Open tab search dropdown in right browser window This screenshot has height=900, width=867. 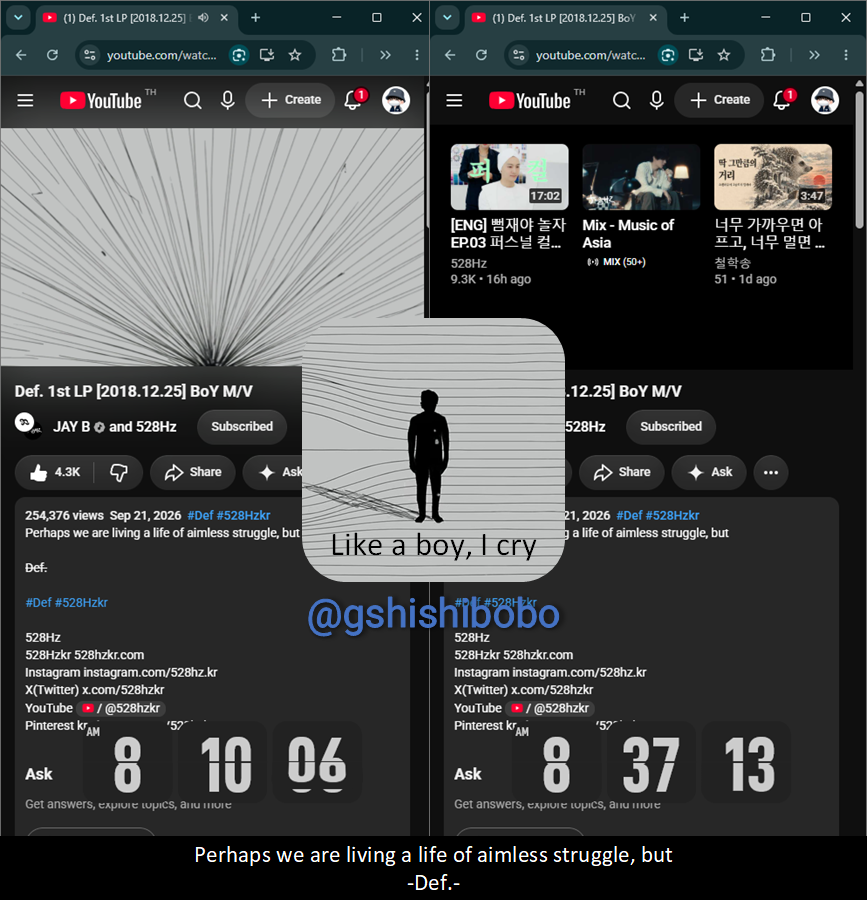447,17
